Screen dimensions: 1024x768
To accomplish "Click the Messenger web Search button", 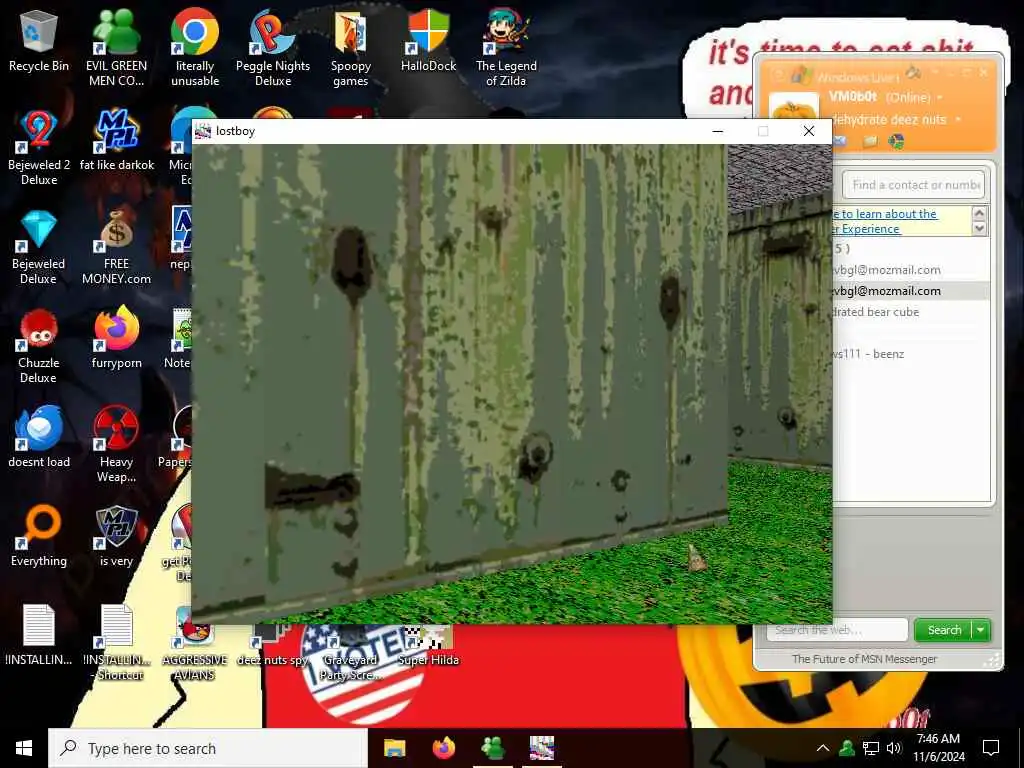I will (x=944, y=630).
